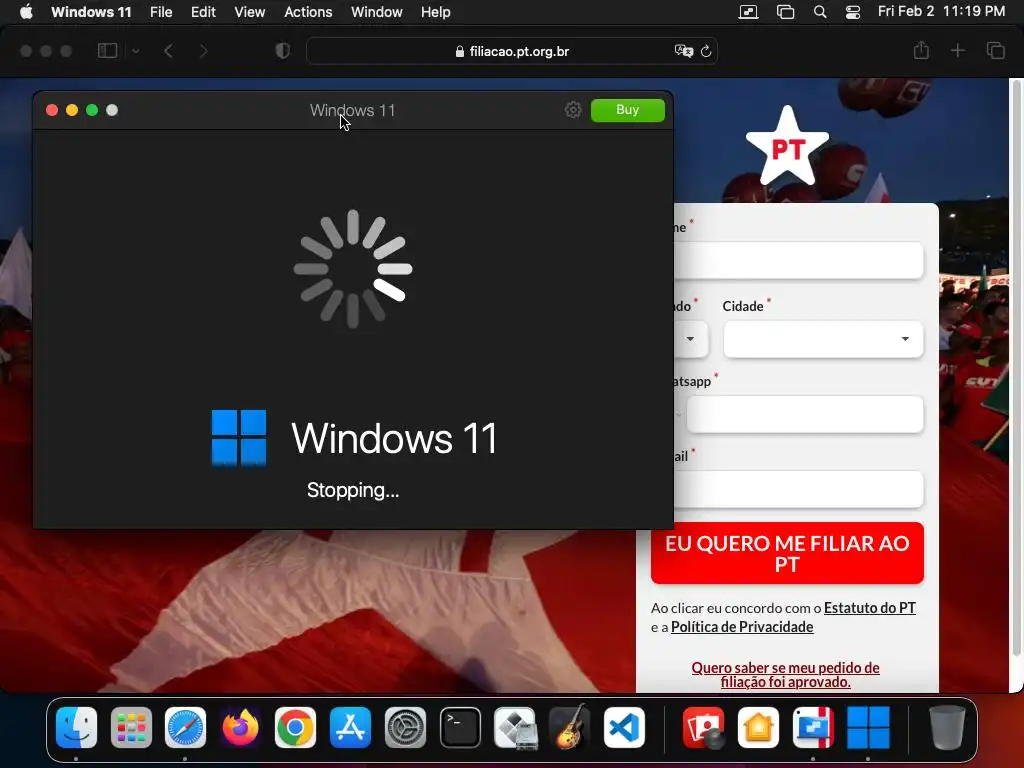The image size is (1024, 768).
Task: Click the Buy button in Parallels window
Action: click(x=628, y=110)
